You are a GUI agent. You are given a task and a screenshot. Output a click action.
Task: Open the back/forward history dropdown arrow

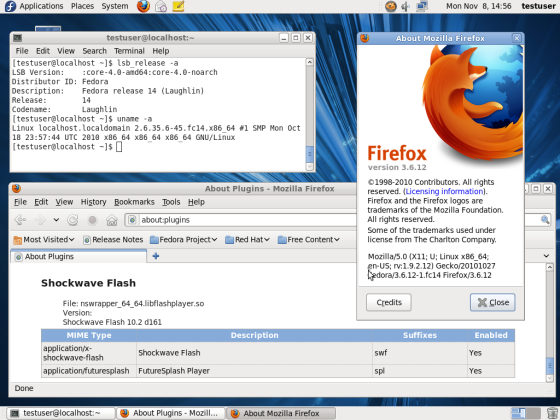(x=56, y=220)
